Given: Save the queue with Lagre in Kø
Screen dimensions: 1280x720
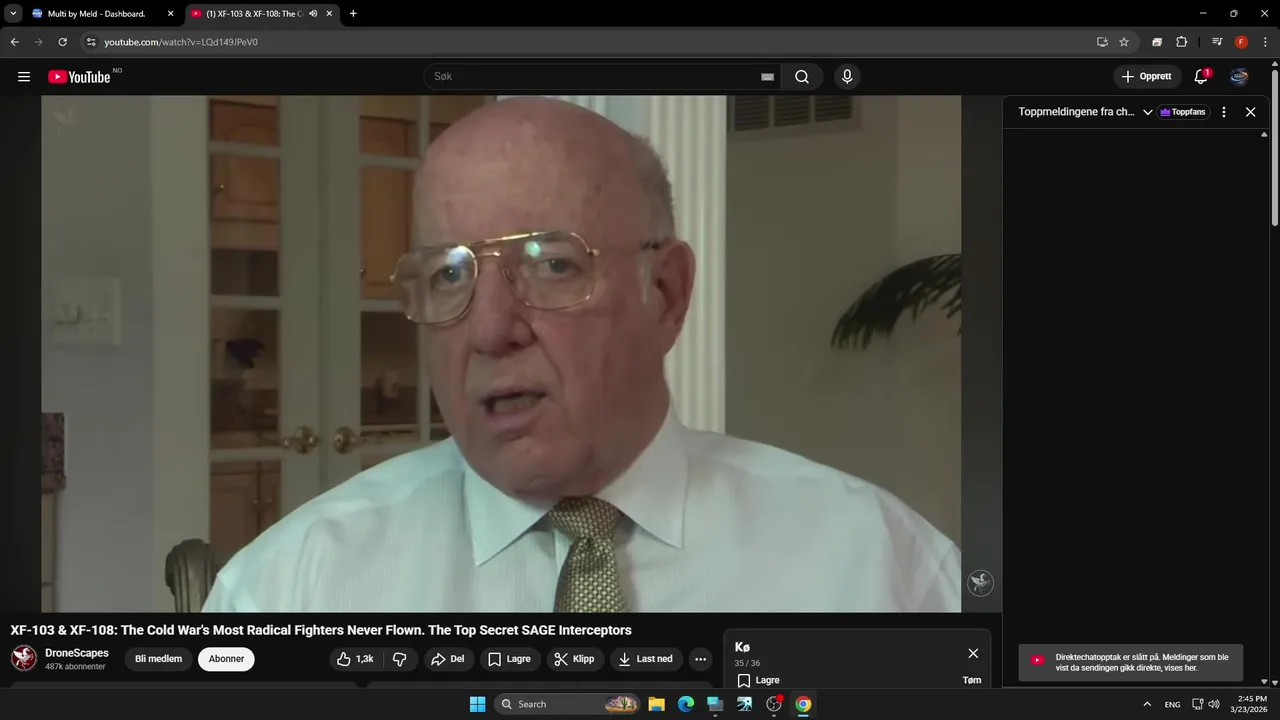Looking at the screenshot, I should [x=758, y=680].
